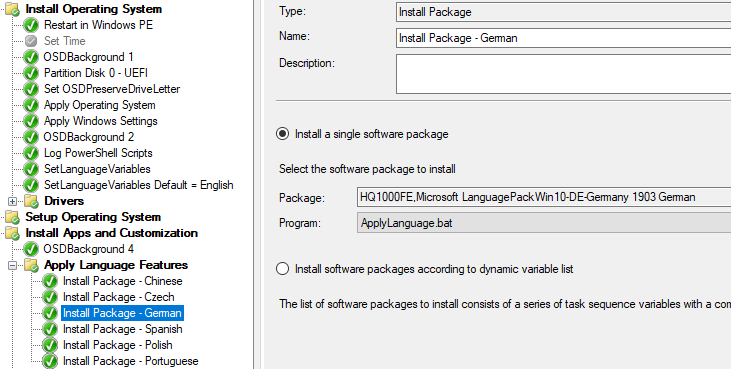Click into the empty Description box

(563, 74)
